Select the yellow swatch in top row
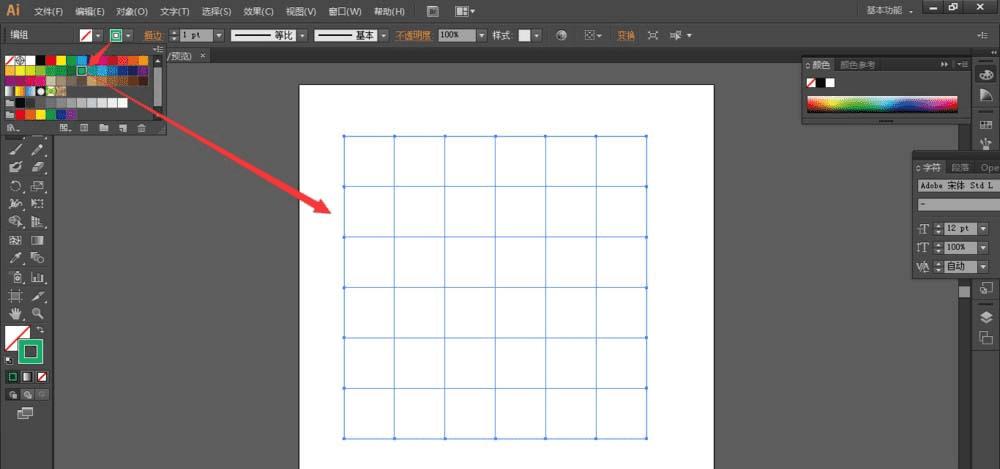This screenshot has height=469, width=1000. tap(61, 60)
